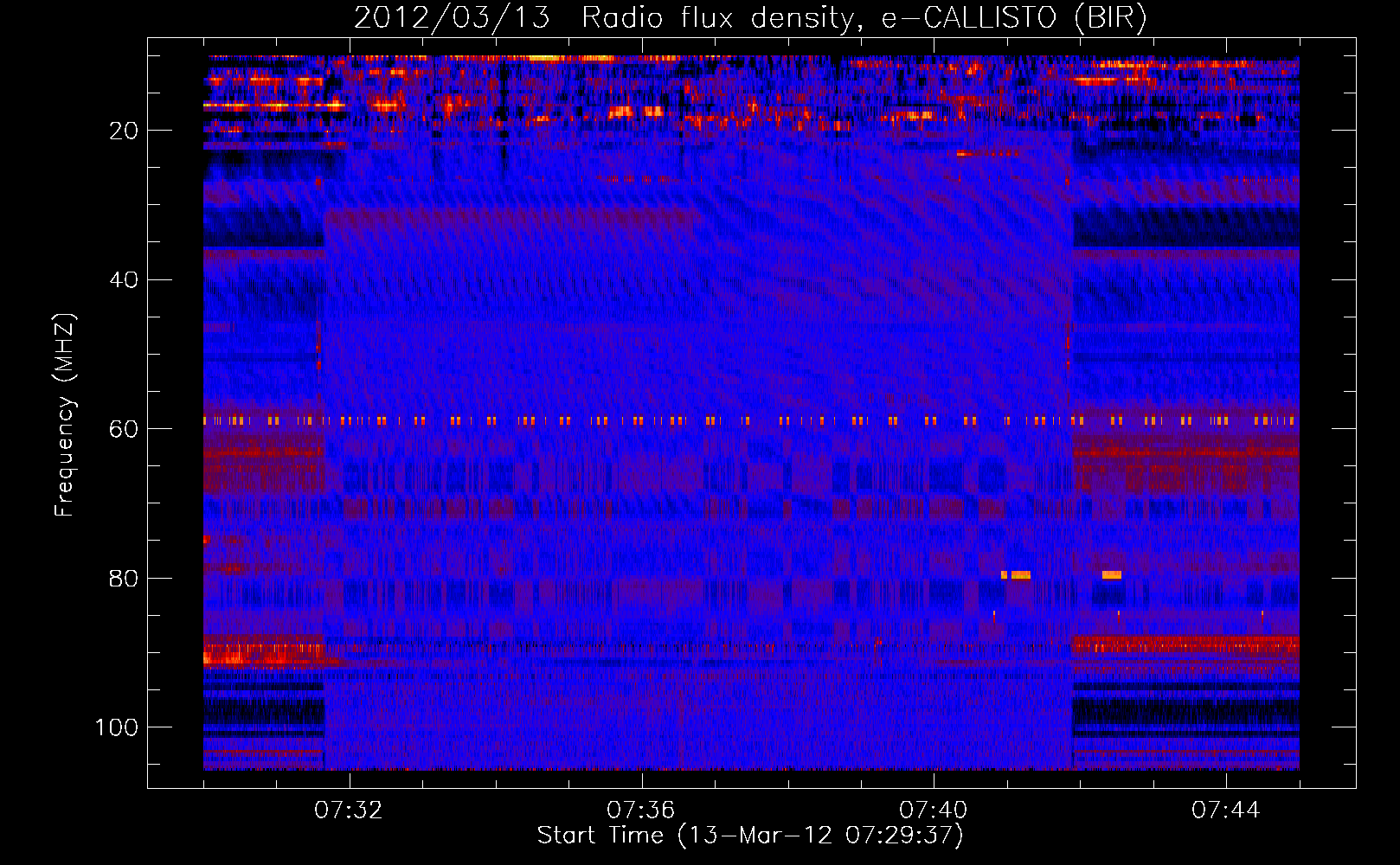Click the 07:32 time tick label

pos(349,811)
